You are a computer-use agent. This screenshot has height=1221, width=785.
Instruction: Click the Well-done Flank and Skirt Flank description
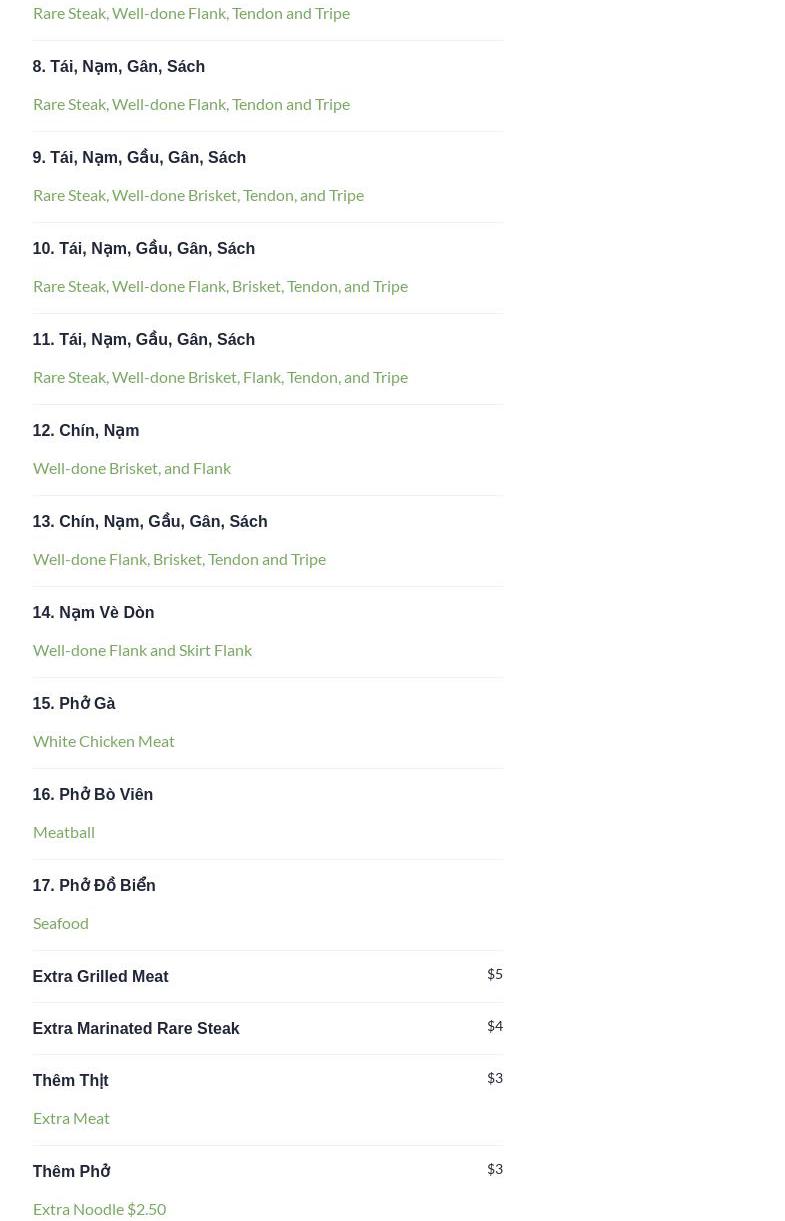pyautogui.click(x=142, y=650)
